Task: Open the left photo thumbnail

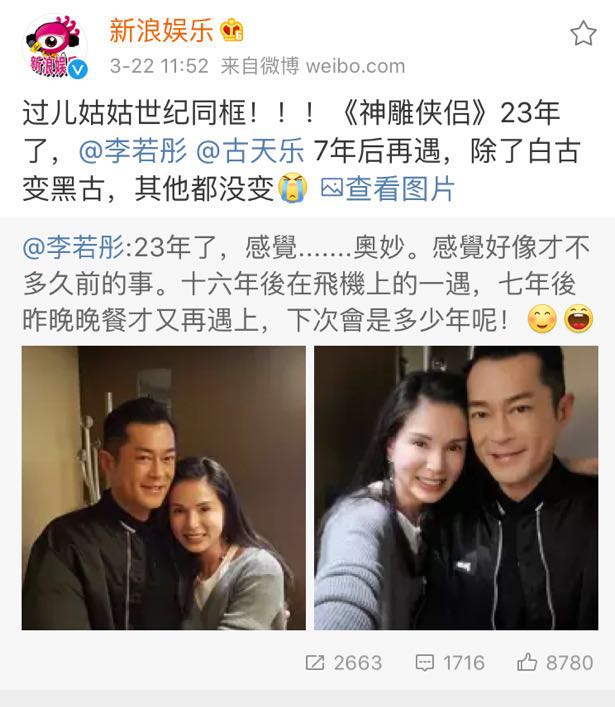Action: pos(164,488)
